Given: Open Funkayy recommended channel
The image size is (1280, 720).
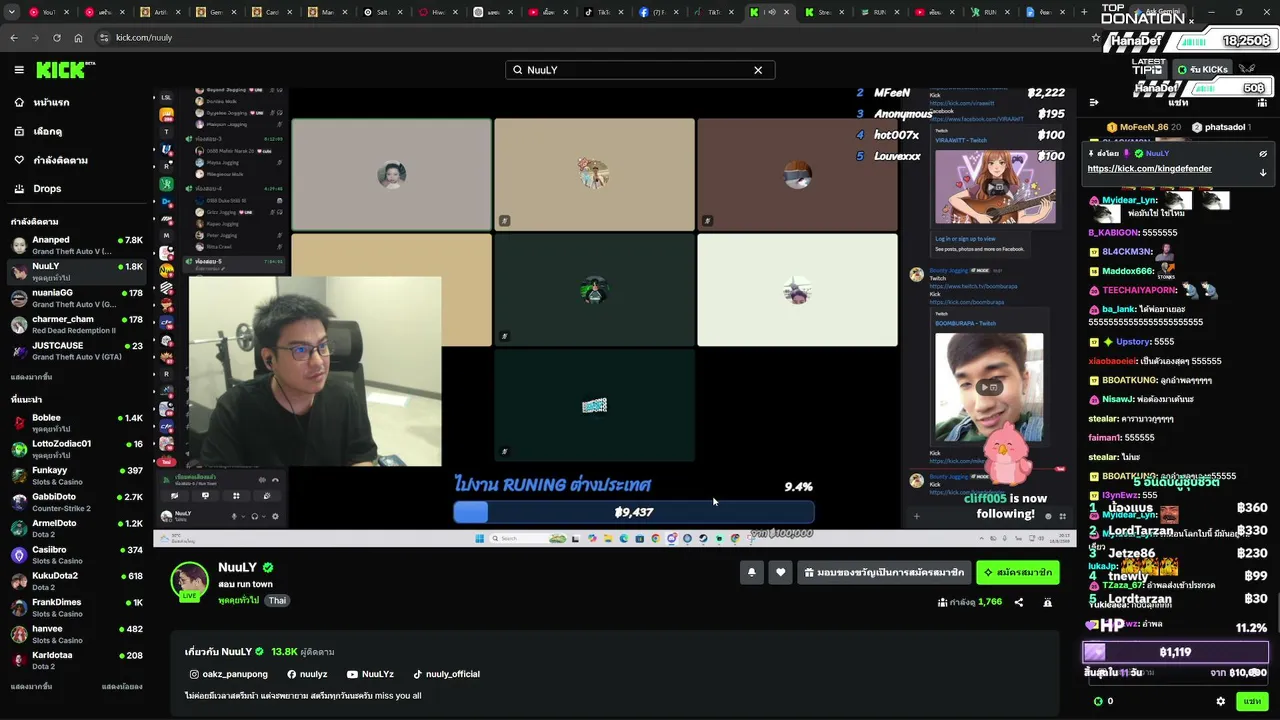Looking at the screenshot, I should [x=77, y=476].
